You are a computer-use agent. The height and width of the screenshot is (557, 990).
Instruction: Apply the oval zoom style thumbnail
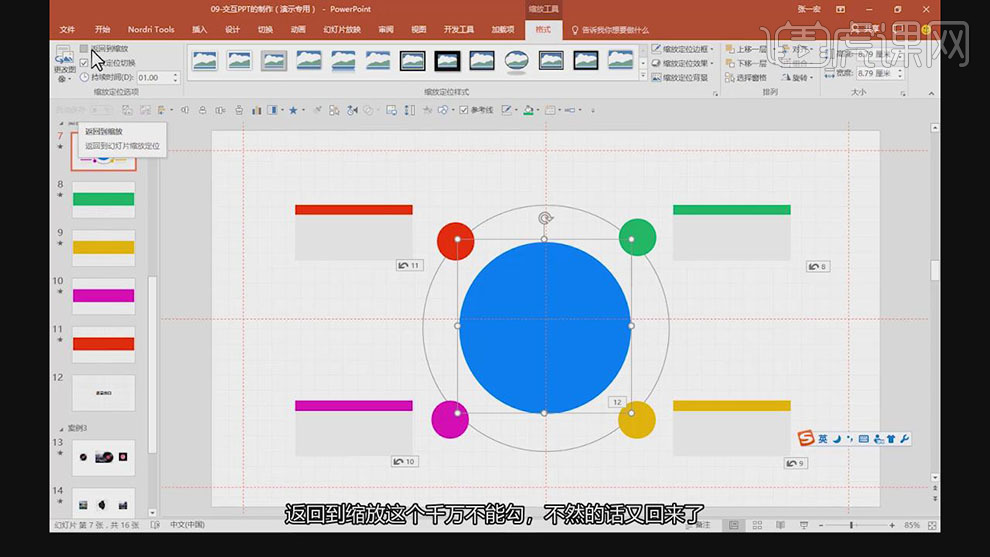pyautogui.click(x=516, y=61)
